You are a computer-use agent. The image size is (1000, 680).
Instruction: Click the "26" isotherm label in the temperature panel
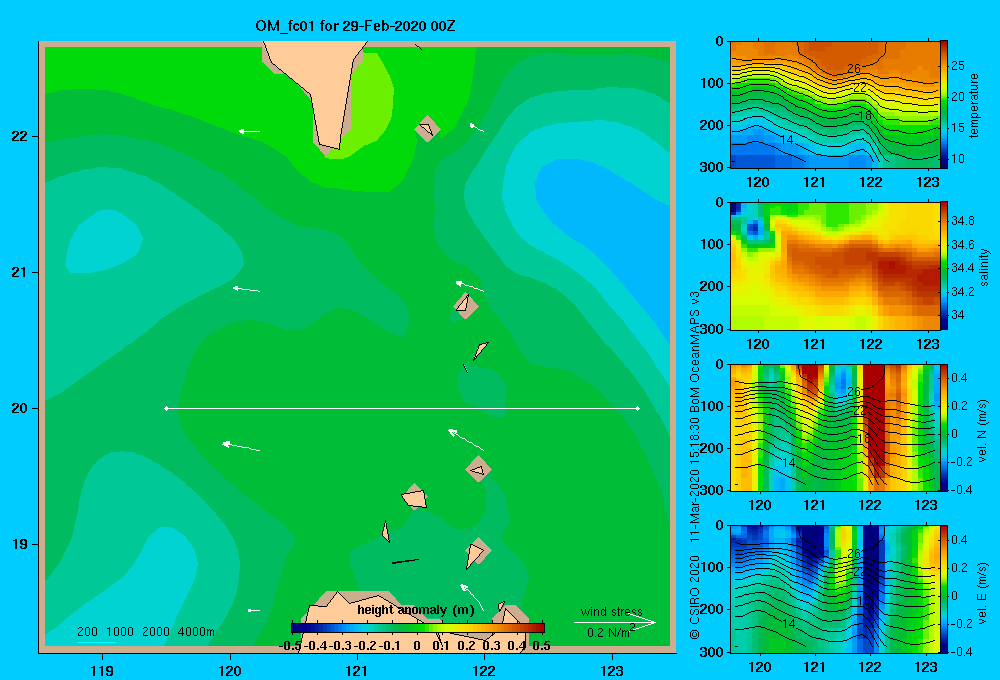pyautogui.click(x=854, y=68)
